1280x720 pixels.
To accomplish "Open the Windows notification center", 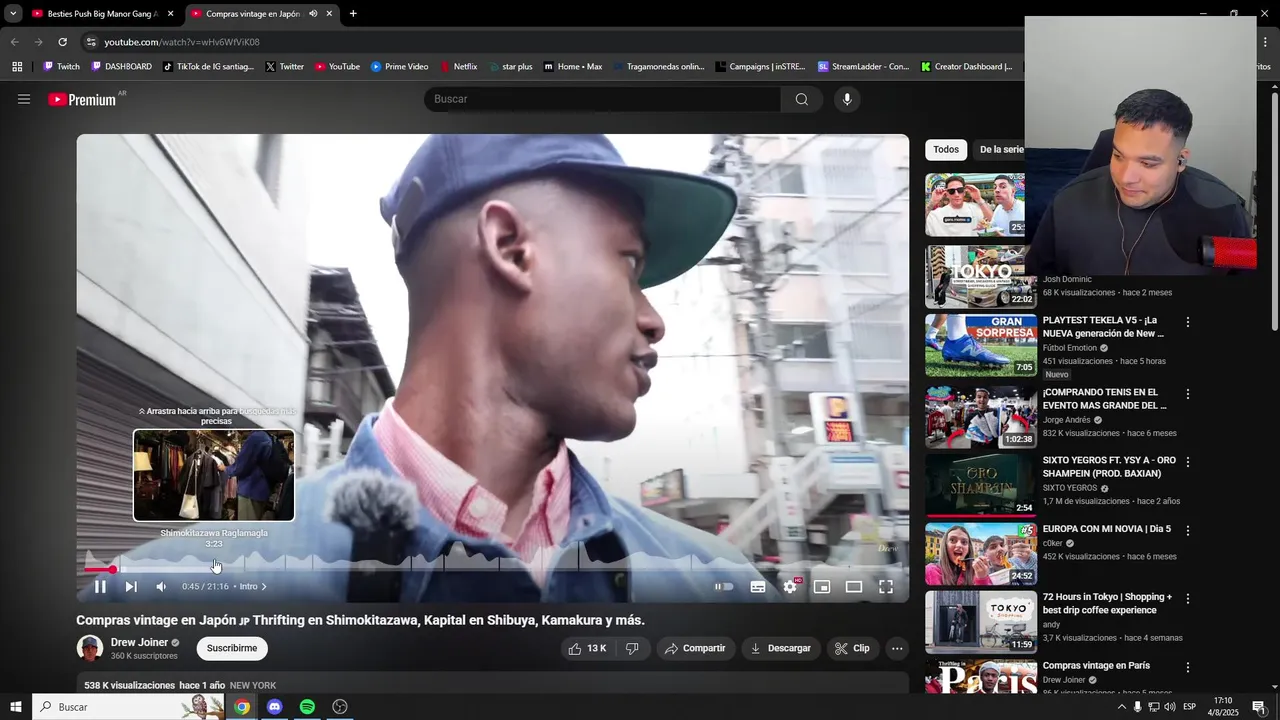I will click(1259, 707).
